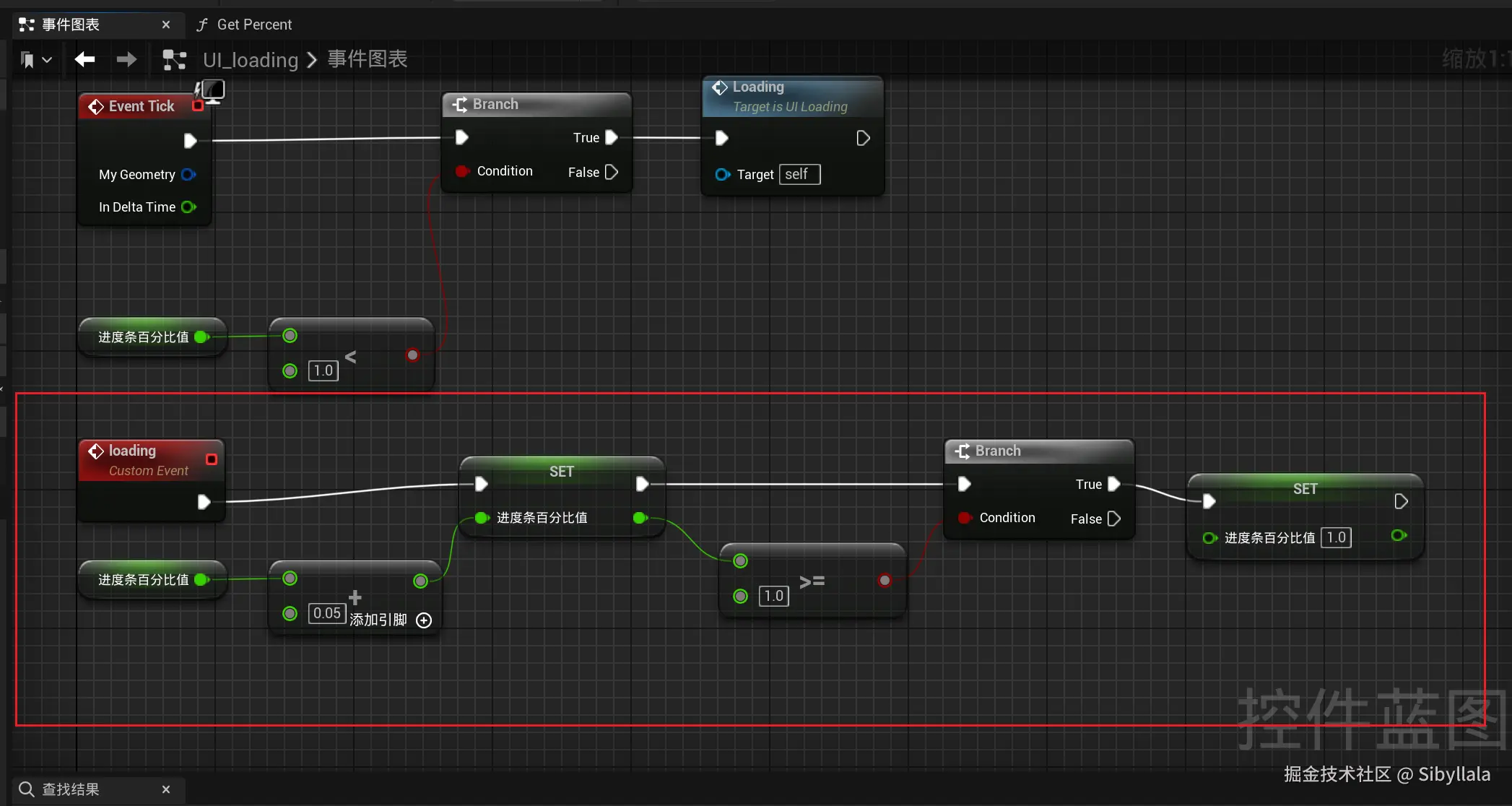Click the loading Custom Event delegate pin
The height and width of the screenshot is (806, 1512).
(x=212, y=459)
